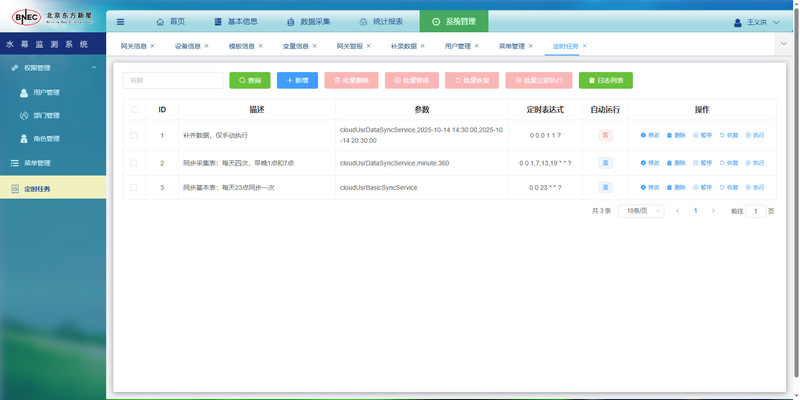Close the 菜单管理 tab

click(531, 46)
